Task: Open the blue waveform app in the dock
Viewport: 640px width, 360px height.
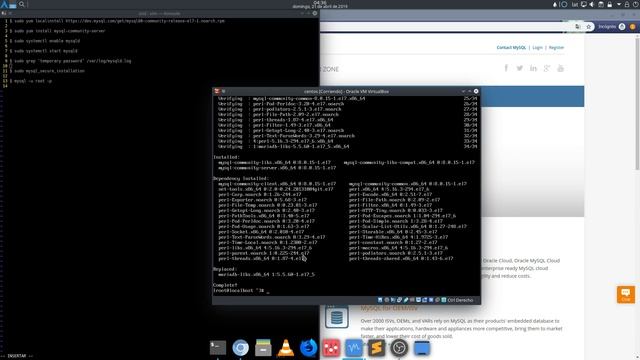Action: coord(353,348)
